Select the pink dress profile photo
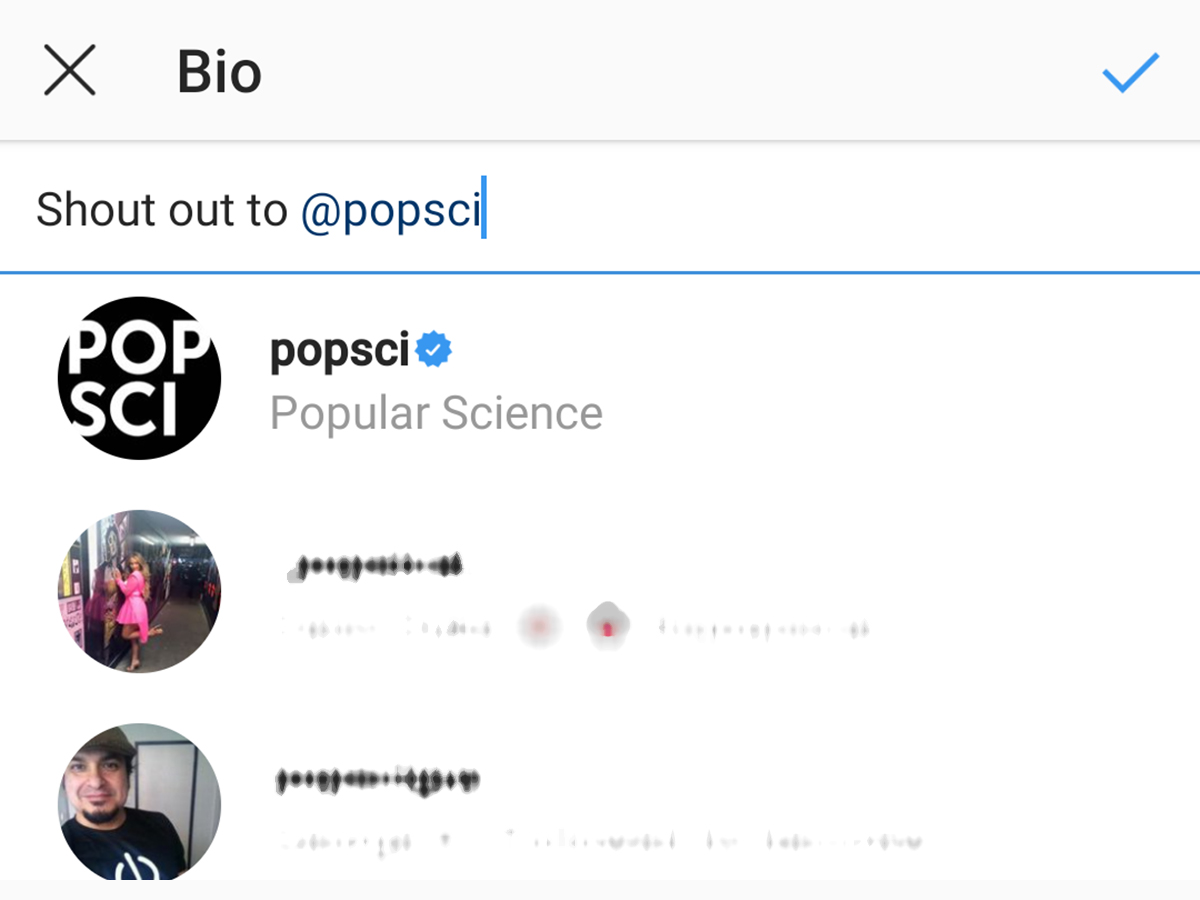The image size is (1200, 900). [x=139, y=591]
